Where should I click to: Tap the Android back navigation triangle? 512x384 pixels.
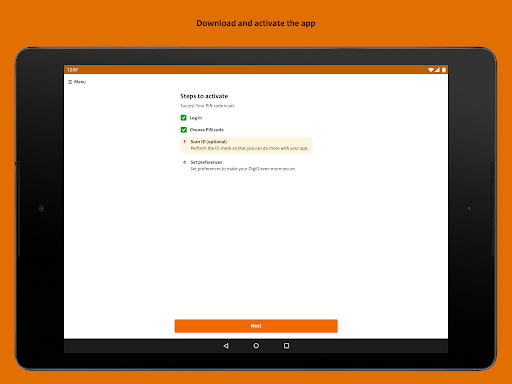point(226,346)
